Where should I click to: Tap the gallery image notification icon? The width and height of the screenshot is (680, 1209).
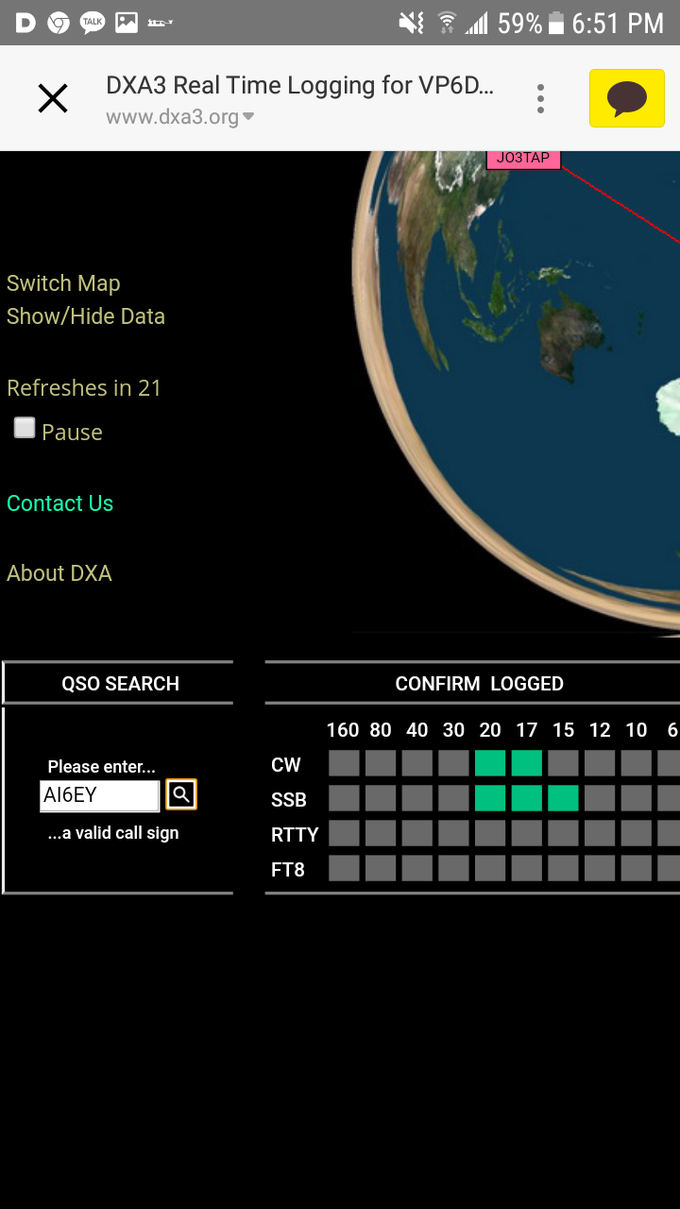point(126,22)
